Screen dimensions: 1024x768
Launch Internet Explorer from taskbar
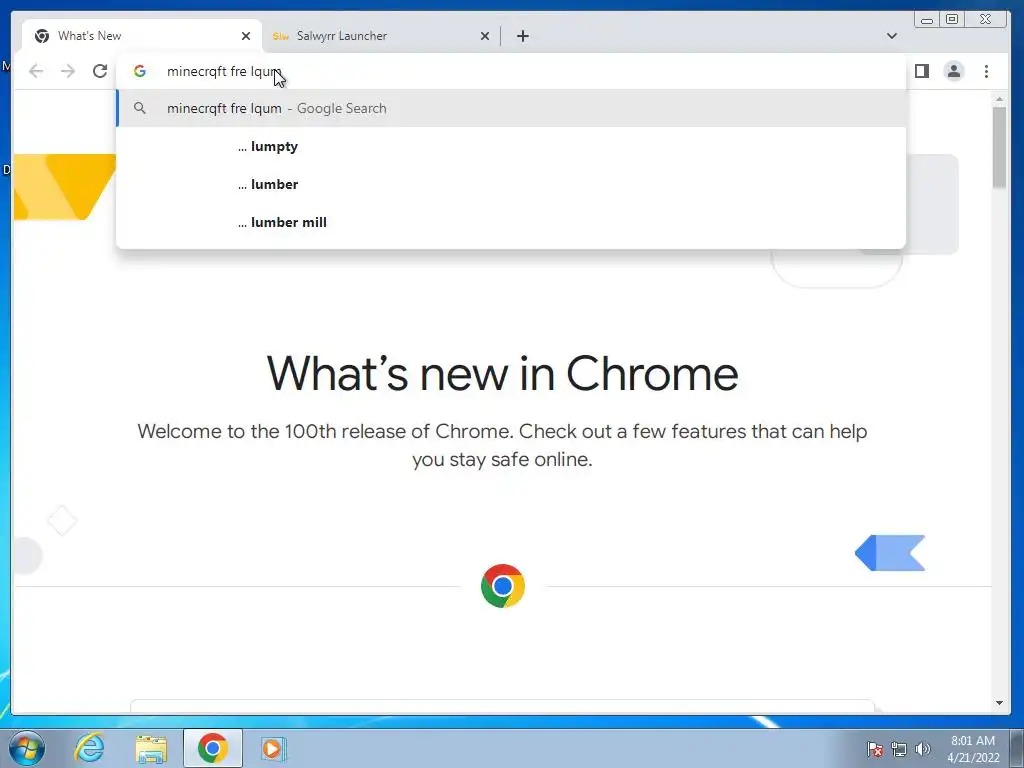[x=89, y=748]
